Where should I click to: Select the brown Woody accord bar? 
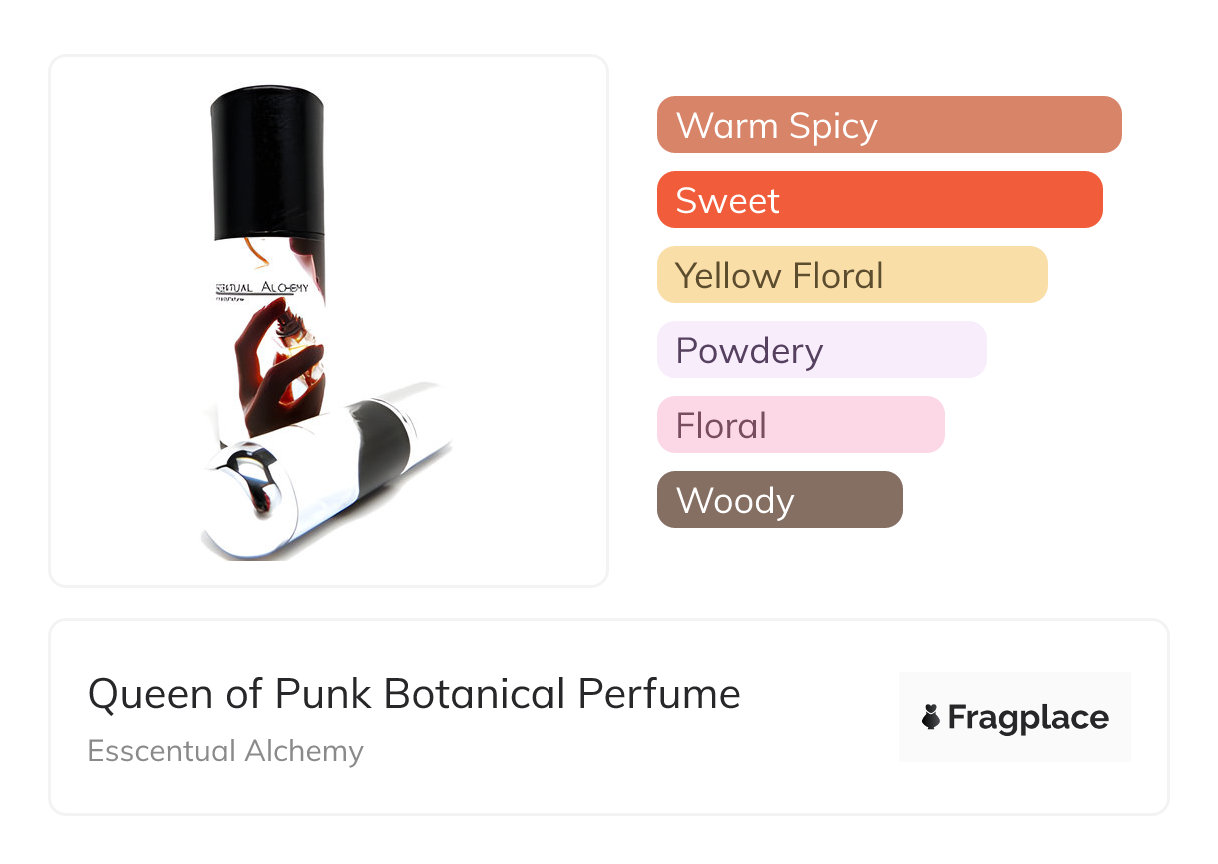tap(779, 500)
